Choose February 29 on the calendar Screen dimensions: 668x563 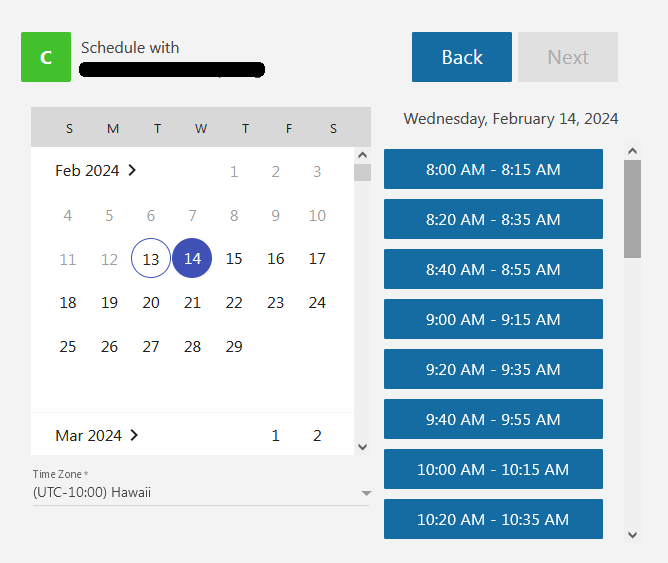[234, 346]
